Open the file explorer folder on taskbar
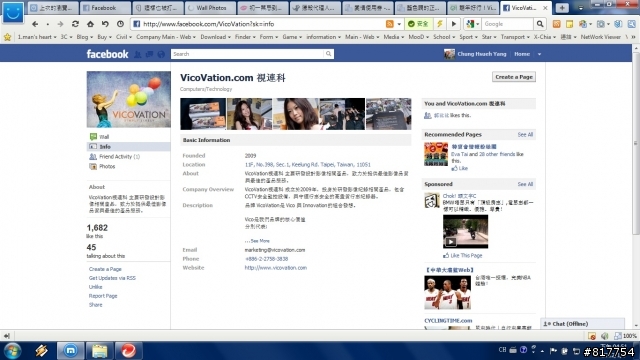This screenshot has height=360, width=640. coord(99,351)
